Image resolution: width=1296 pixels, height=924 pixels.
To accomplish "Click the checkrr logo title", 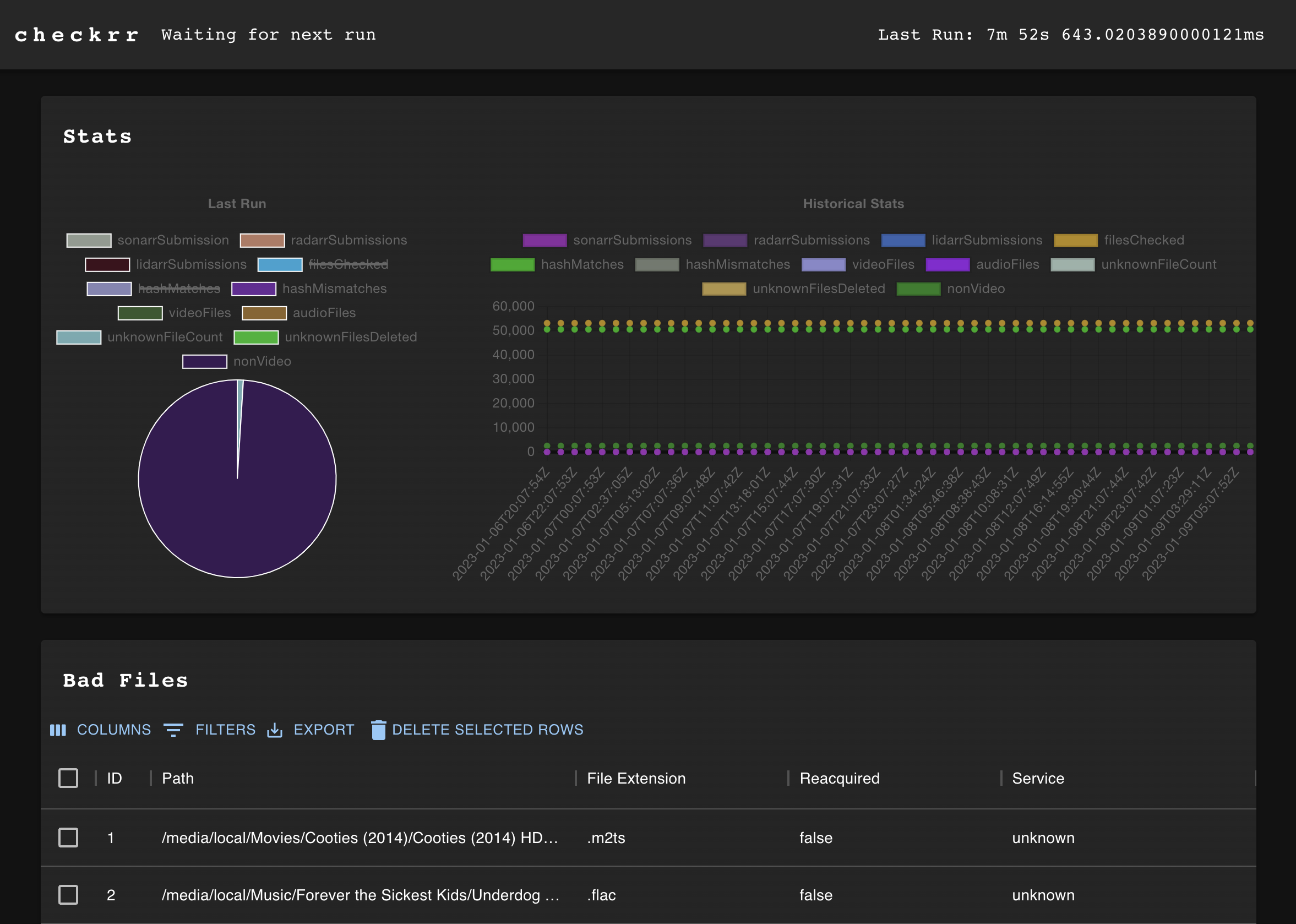I will tap(77, 35).
